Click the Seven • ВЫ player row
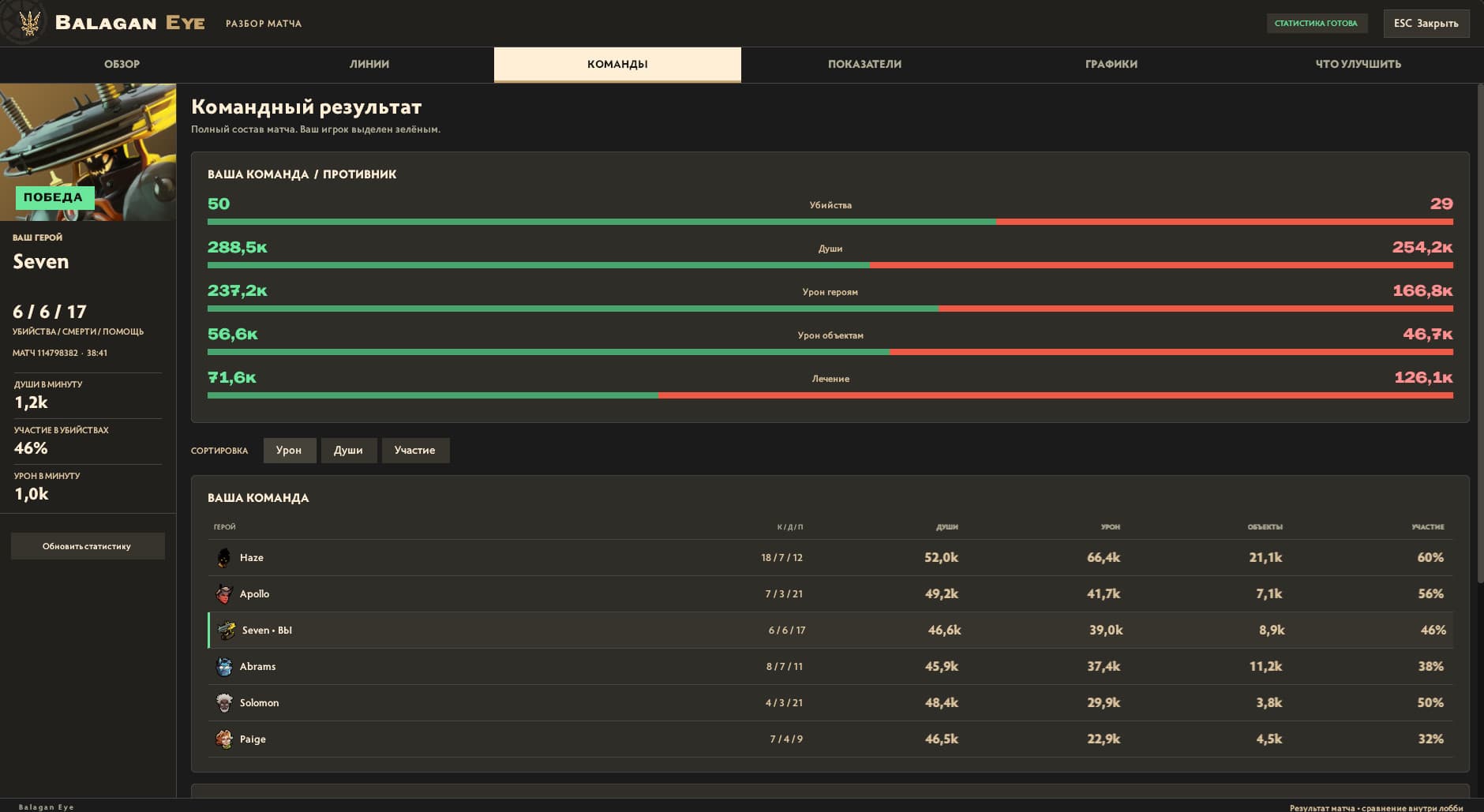Viewport: 1484px width, 812px height. (x=830, y=631)
